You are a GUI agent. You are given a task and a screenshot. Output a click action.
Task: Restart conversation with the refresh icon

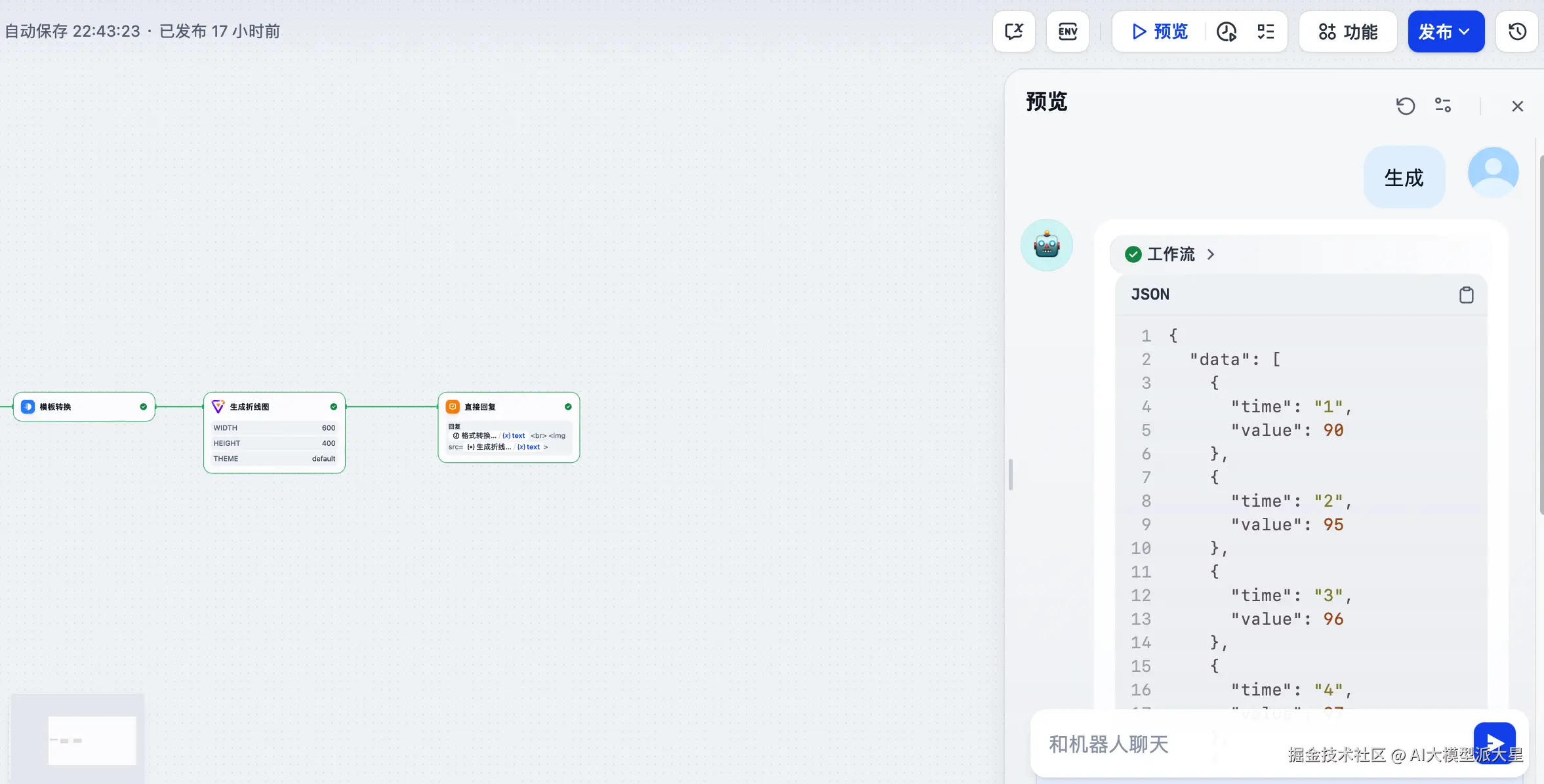1405,106
